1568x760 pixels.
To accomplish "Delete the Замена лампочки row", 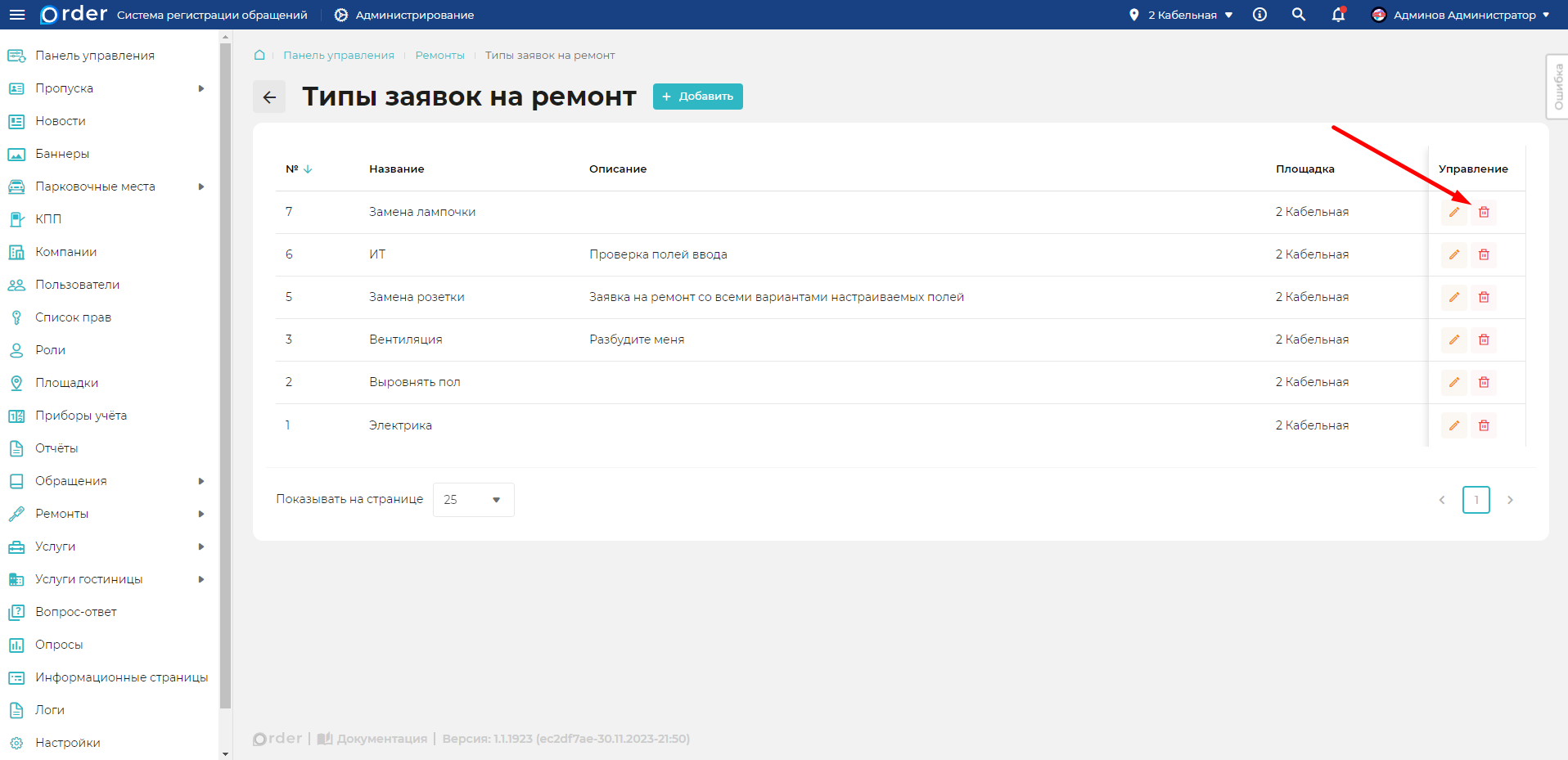I will coord(1483,212).
